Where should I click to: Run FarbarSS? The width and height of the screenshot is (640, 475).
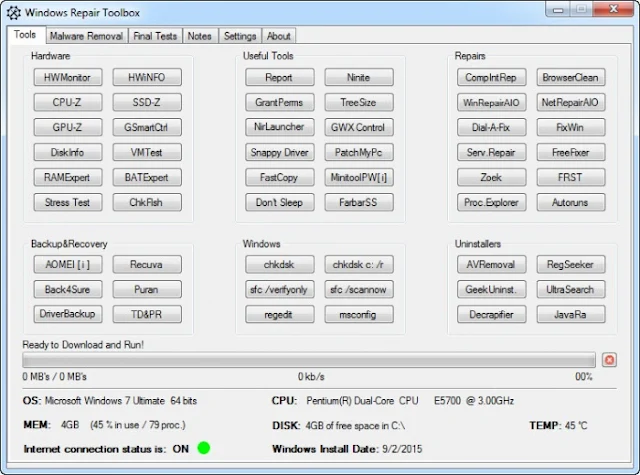pyautogui.click(x=359, y=202)
